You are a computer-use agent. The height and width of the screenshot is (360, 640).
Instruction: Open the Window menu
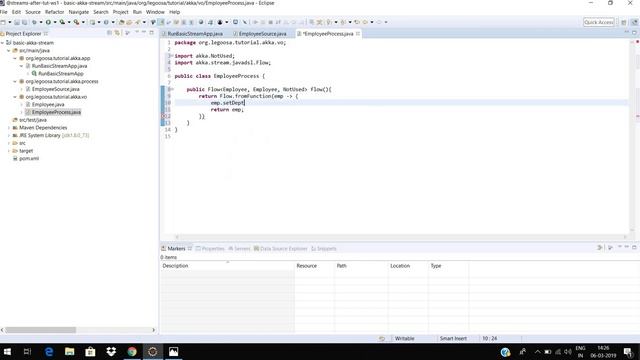point(155,12)
